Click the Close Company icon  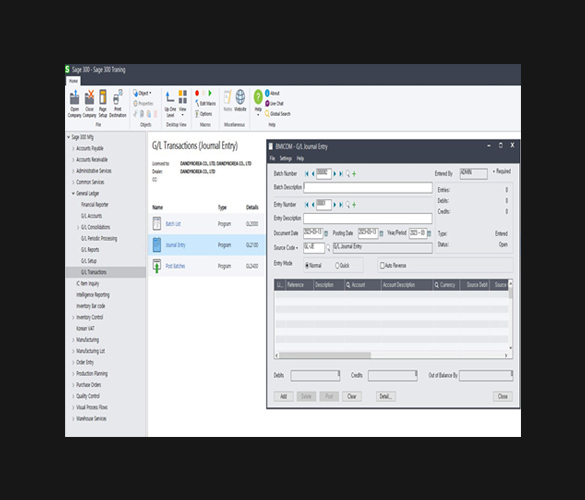(x=89, y=98)
